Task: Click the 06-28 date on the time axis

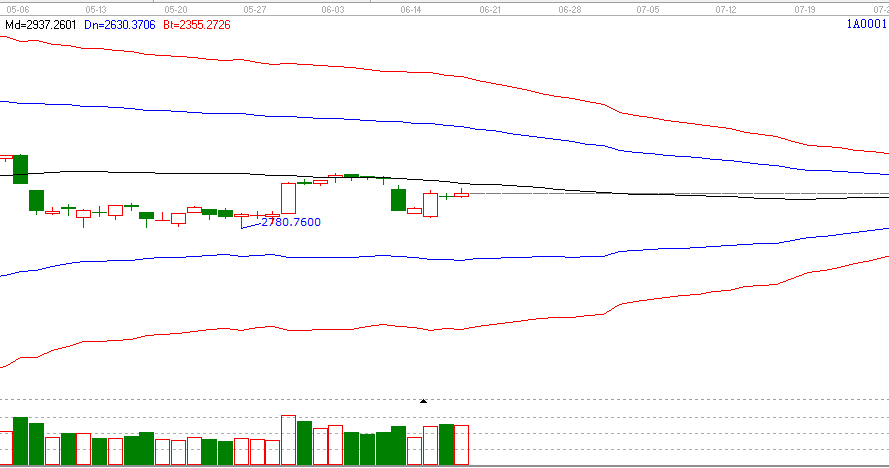Action: pyautogui.click(x=569, y=7)
